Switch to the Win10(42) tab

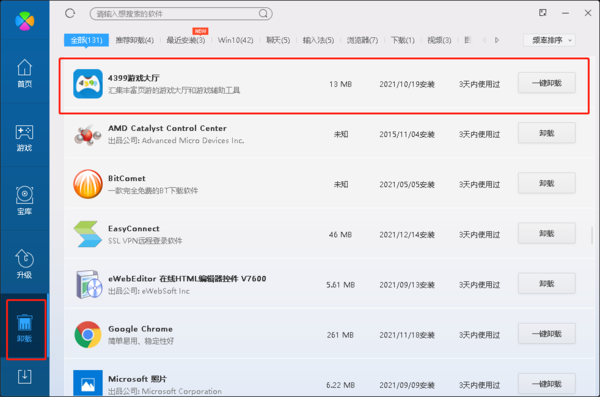pyautogui.click(x=235, y=40)
